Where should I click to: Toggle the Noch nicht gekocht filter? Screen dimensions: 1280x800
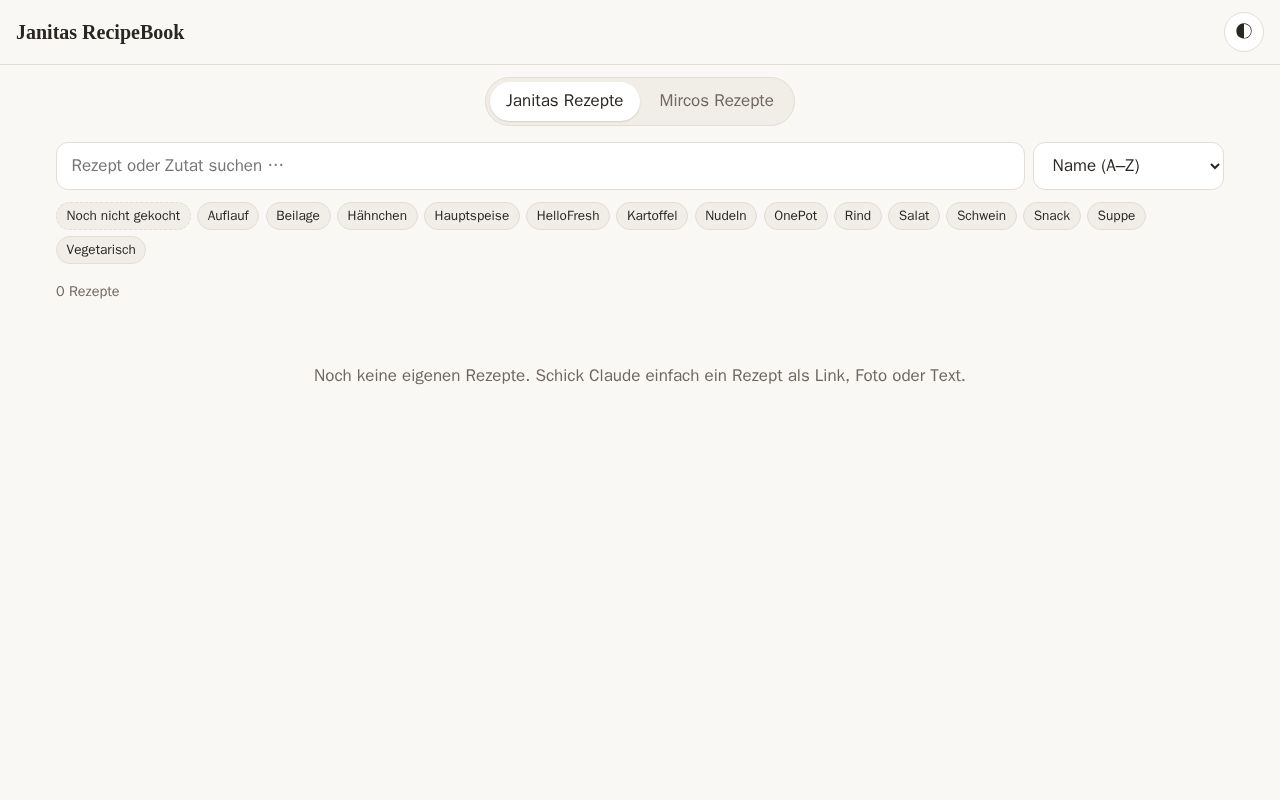(x=123, y=216)
